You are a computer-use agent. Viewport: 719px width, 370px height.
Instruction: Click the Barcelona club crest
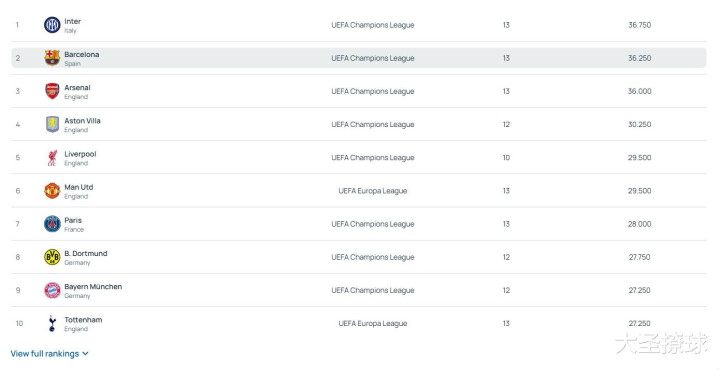(52, 58)
